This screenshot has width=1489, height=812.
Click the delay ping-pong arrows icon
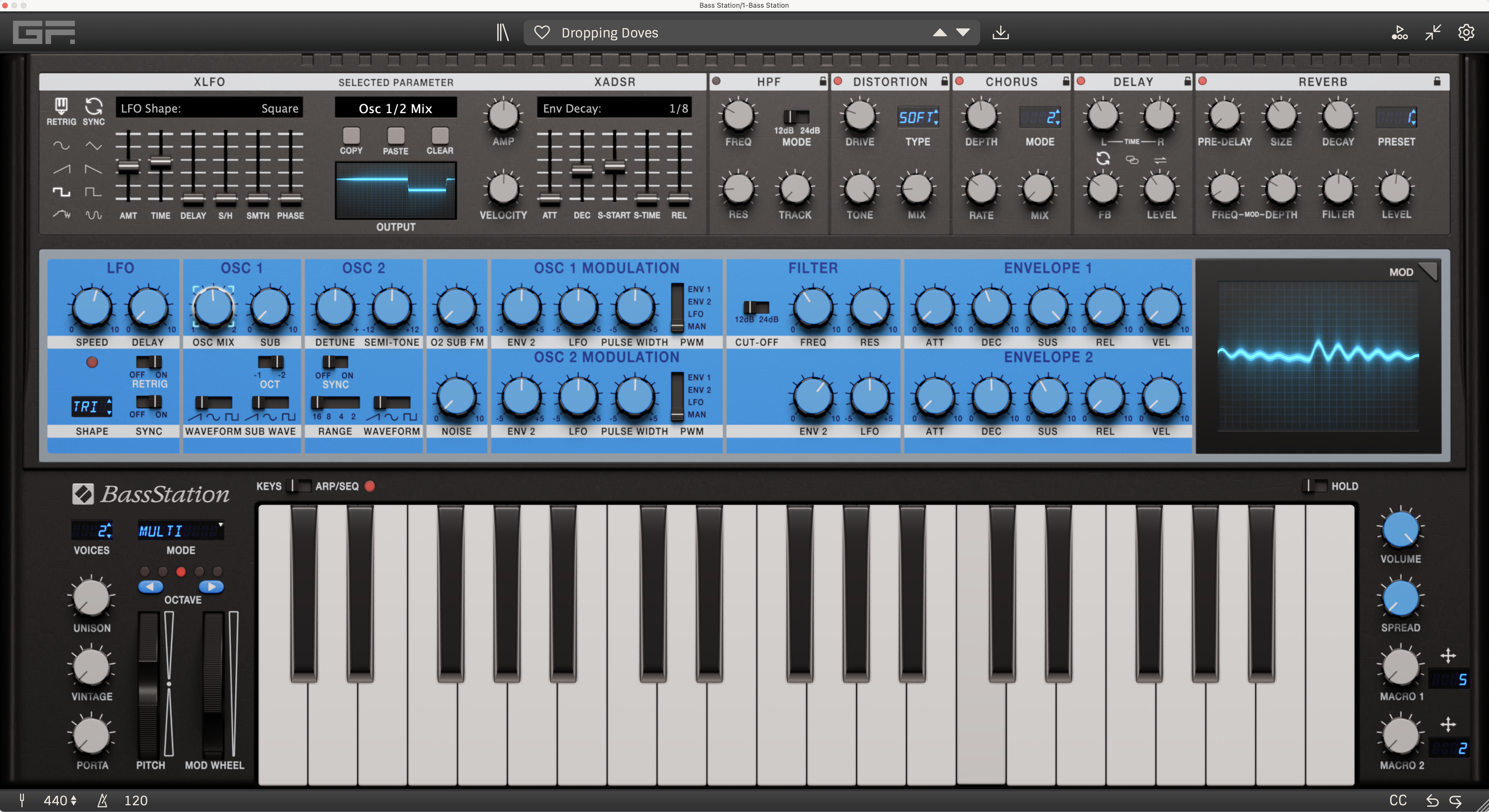(1160, 160)
